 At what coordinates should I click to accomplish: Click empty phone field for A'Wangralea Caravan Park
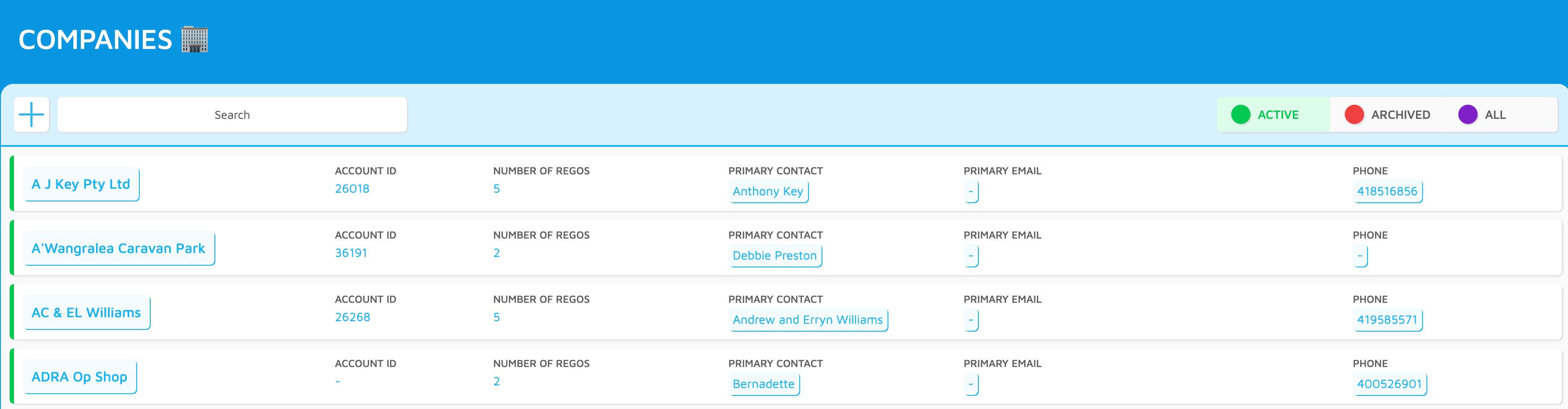click(x=1360, y=256)
